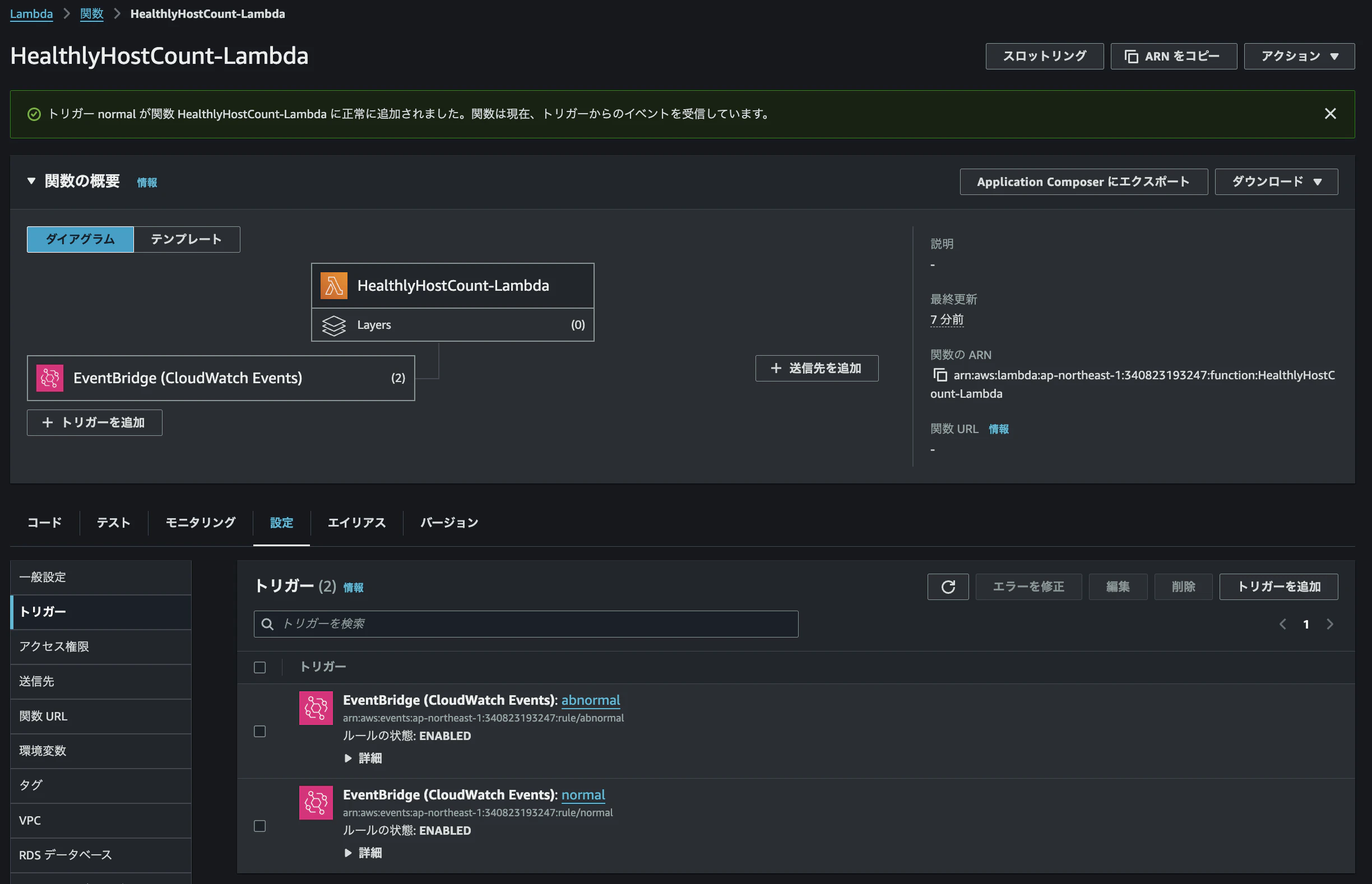
Task: Open RDS データベース in the sidebar
Action: [101, 855]
